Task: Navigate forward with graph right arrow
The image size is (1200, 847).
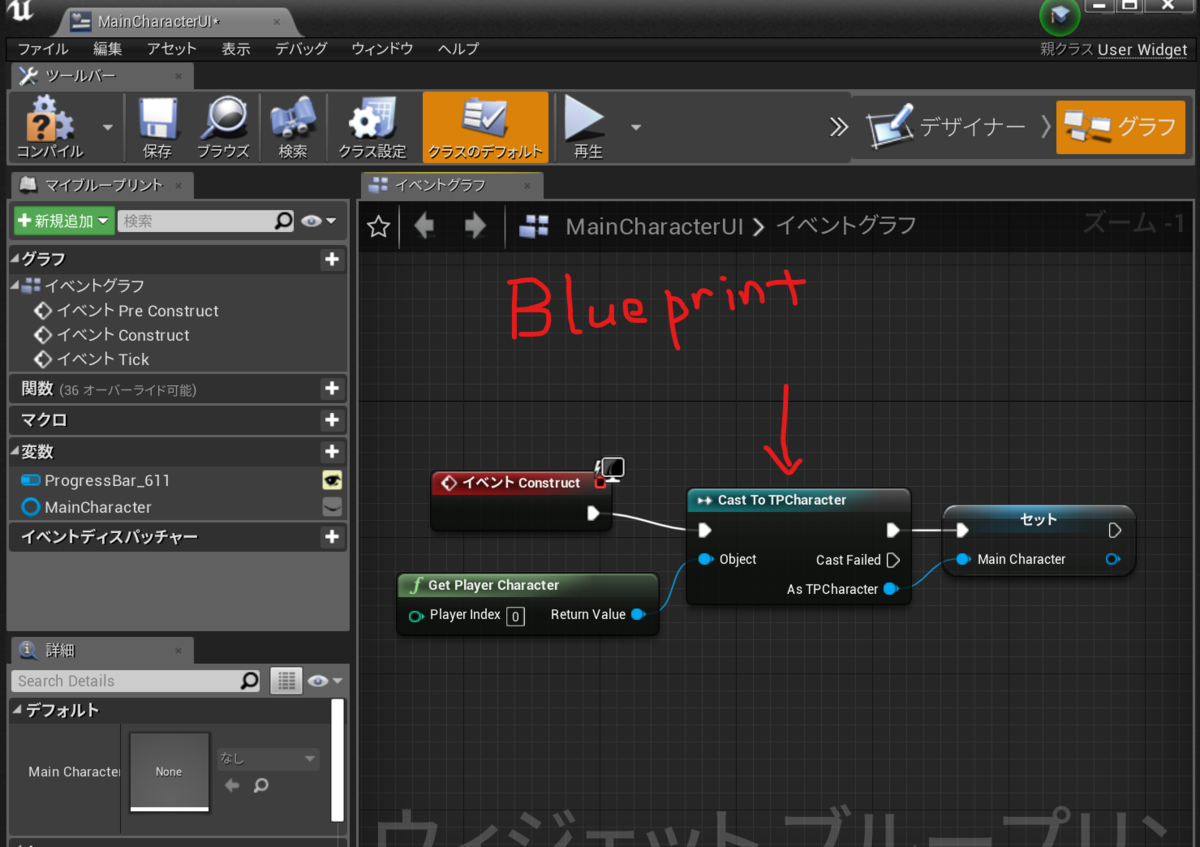Action: tap(475, 226)
